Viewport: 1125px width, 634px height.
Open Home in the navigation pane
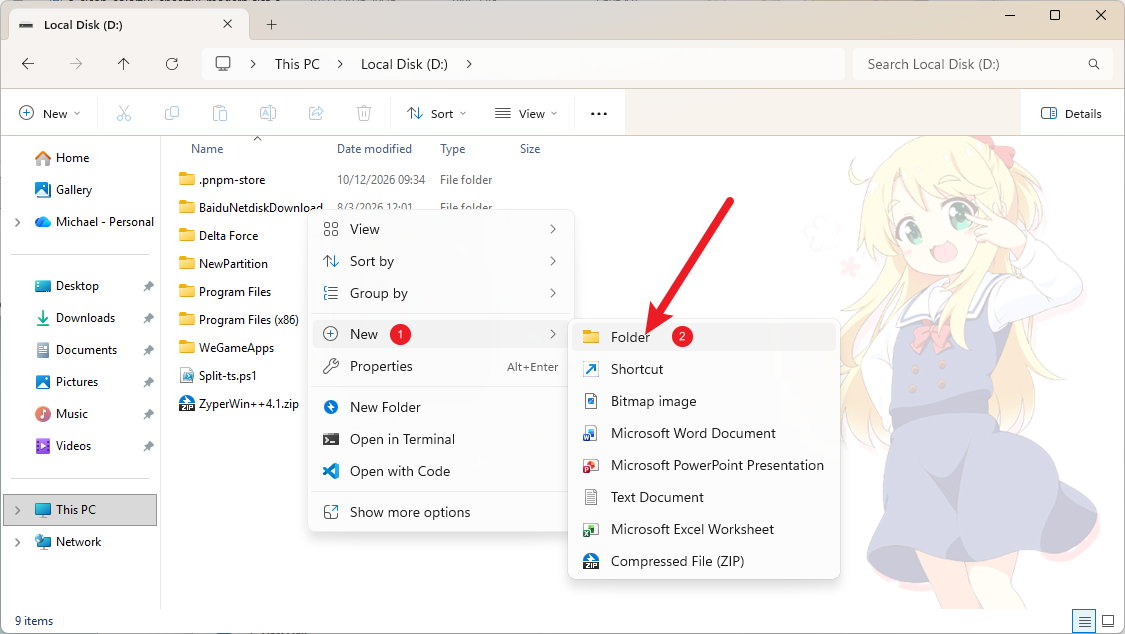click(80, 158)
